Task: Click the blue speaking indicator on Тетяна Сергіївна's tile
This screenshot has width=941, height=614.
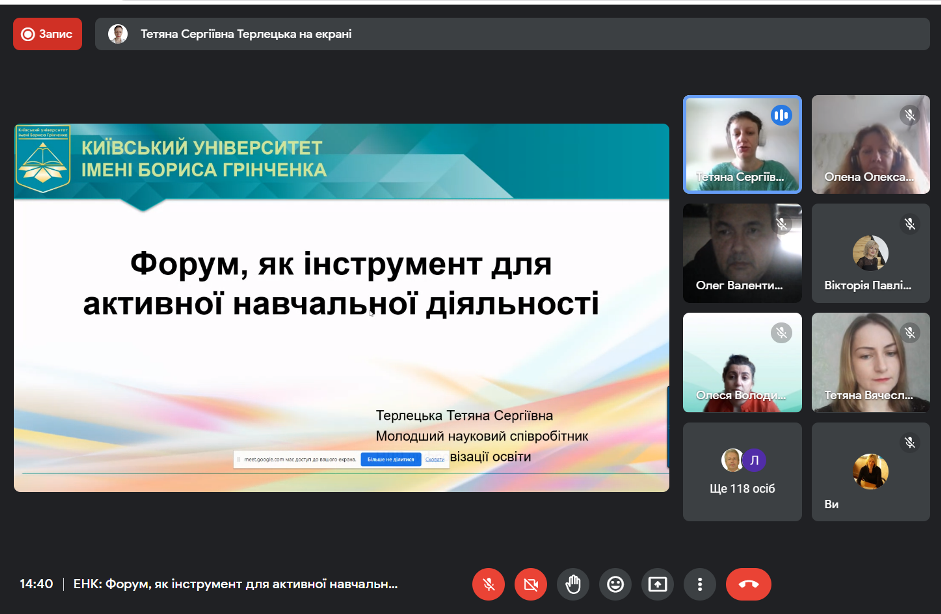Action: (781, 115)
